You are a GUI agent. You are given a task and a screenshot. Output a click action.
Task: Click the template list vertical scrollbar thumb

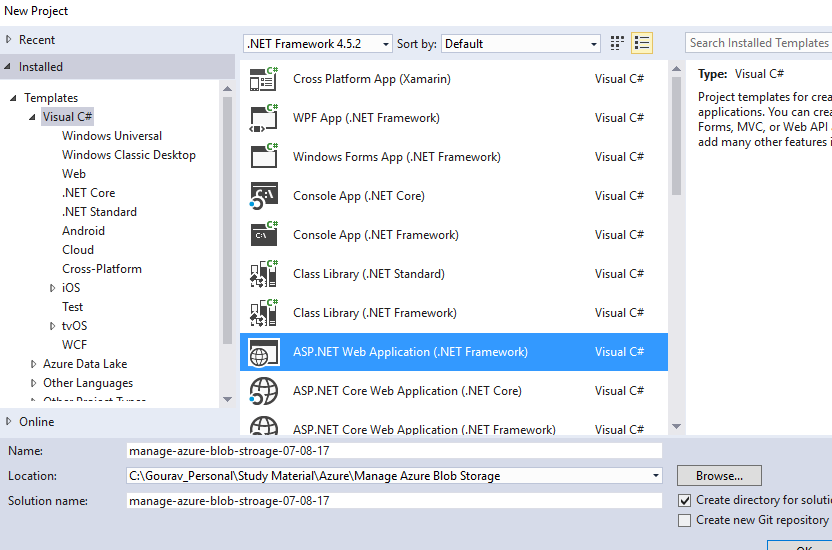[676, 136]
